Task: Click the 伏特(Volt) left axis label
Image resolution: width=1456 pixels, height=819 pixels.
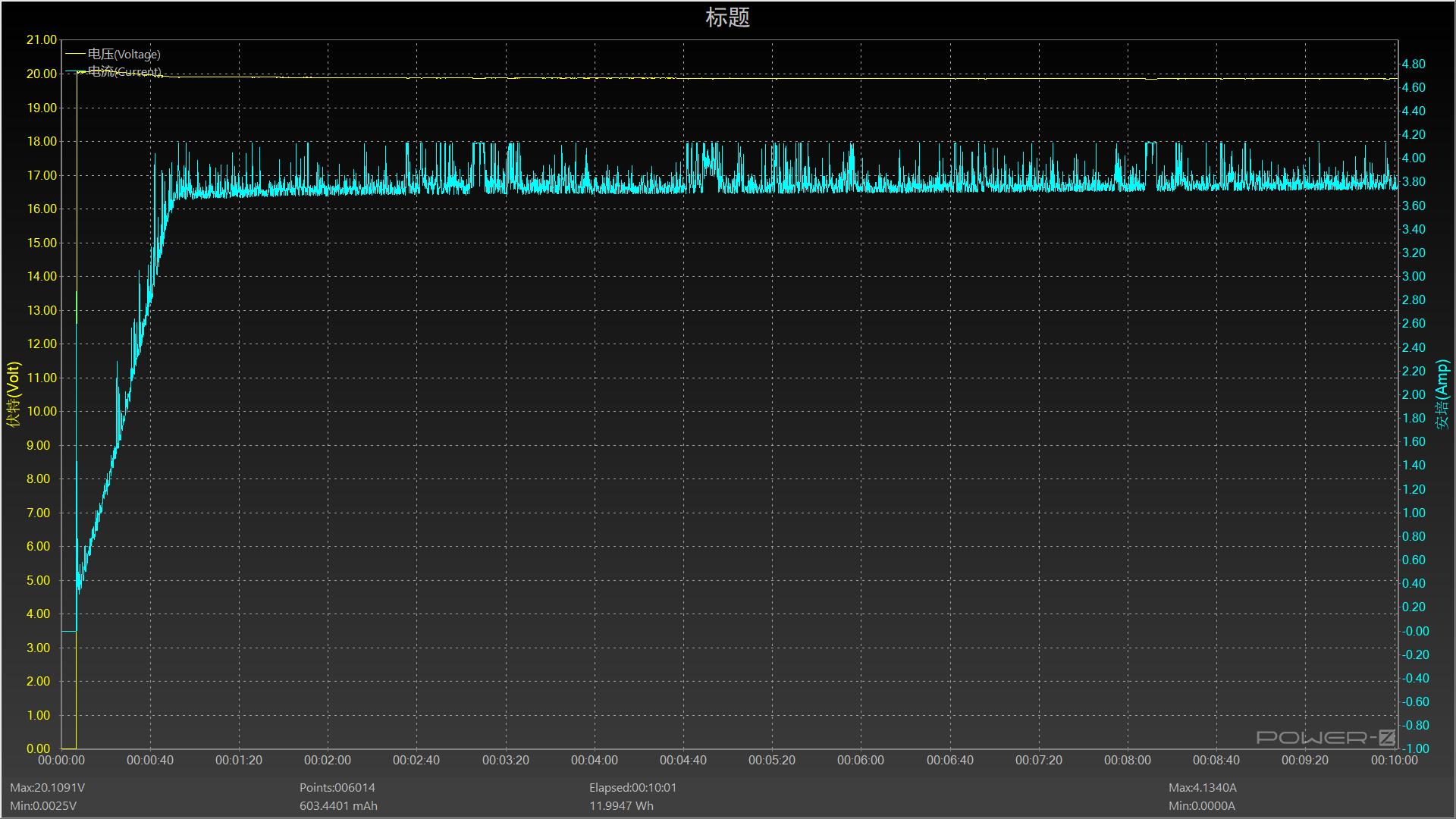Action: click(x=14, y=394)
